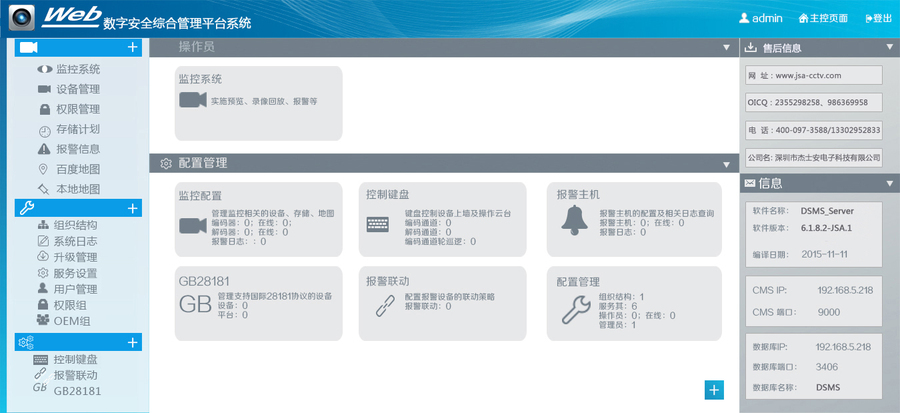The width and height of the screenshot is (900, 413).
Task: Go to 主控页面 home link
Action: coord(823,18)
